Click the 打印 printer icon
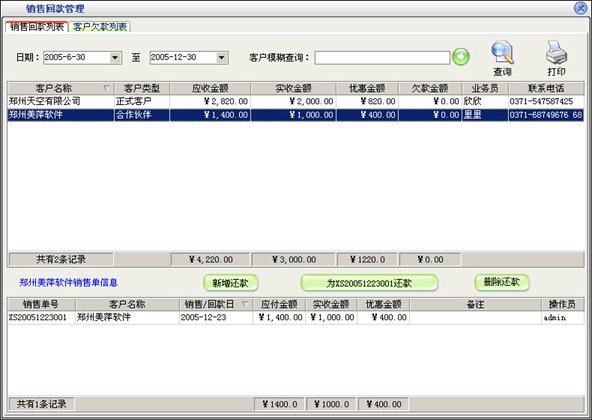The image size is (592, 420). 556,53
